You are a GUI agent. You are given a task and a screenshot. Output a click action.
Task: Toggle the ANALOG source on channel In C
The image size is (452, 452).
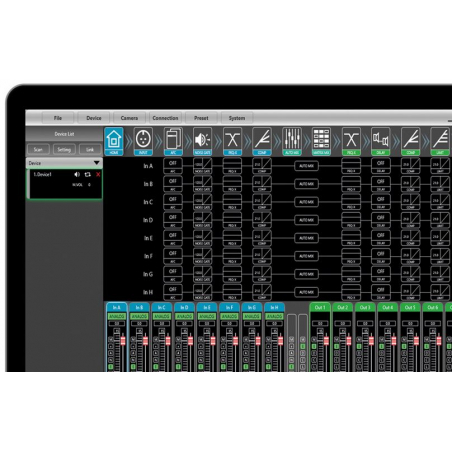(x=162, y=316)
